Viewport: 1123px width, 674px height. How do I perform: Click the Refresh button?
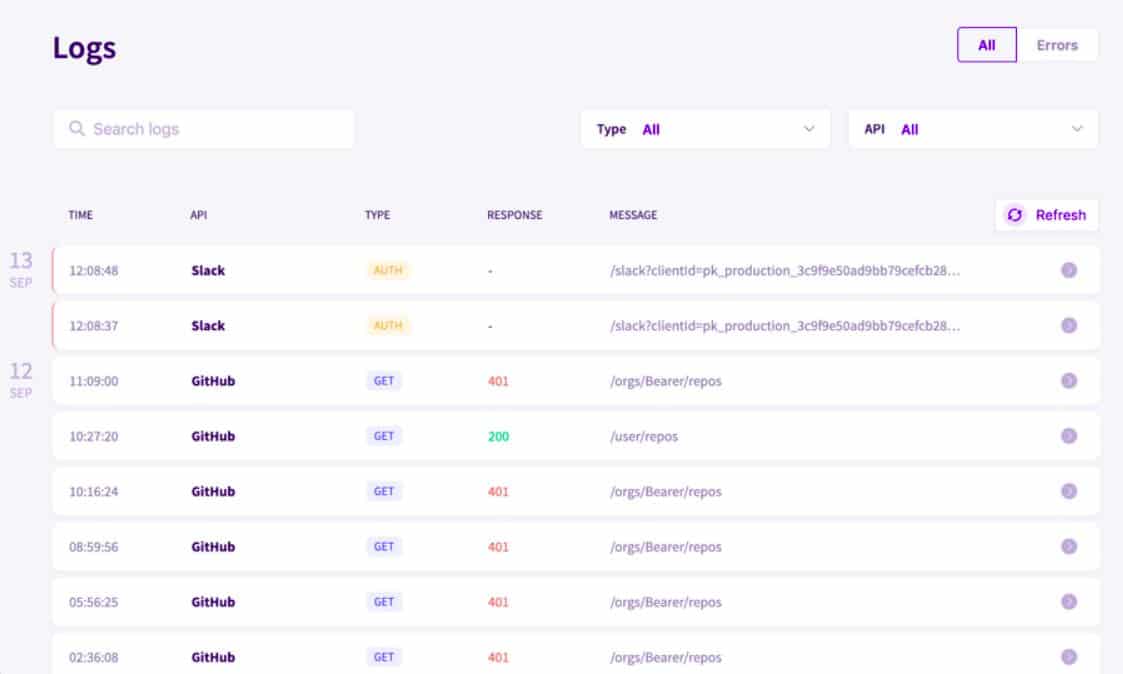coord(1046,215)
